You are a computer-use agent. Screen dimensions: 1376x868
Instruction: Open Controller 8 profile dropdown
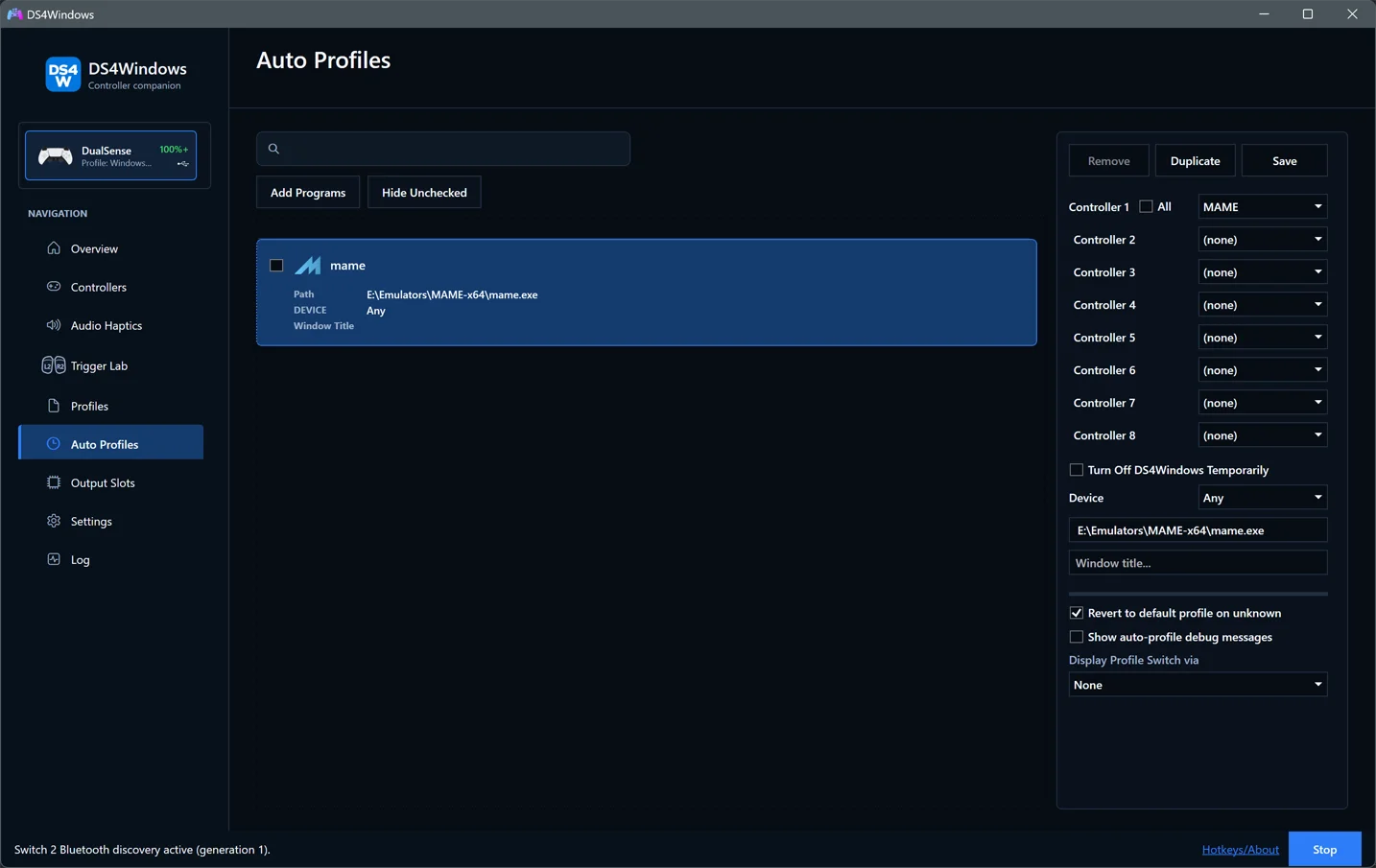1263,435
